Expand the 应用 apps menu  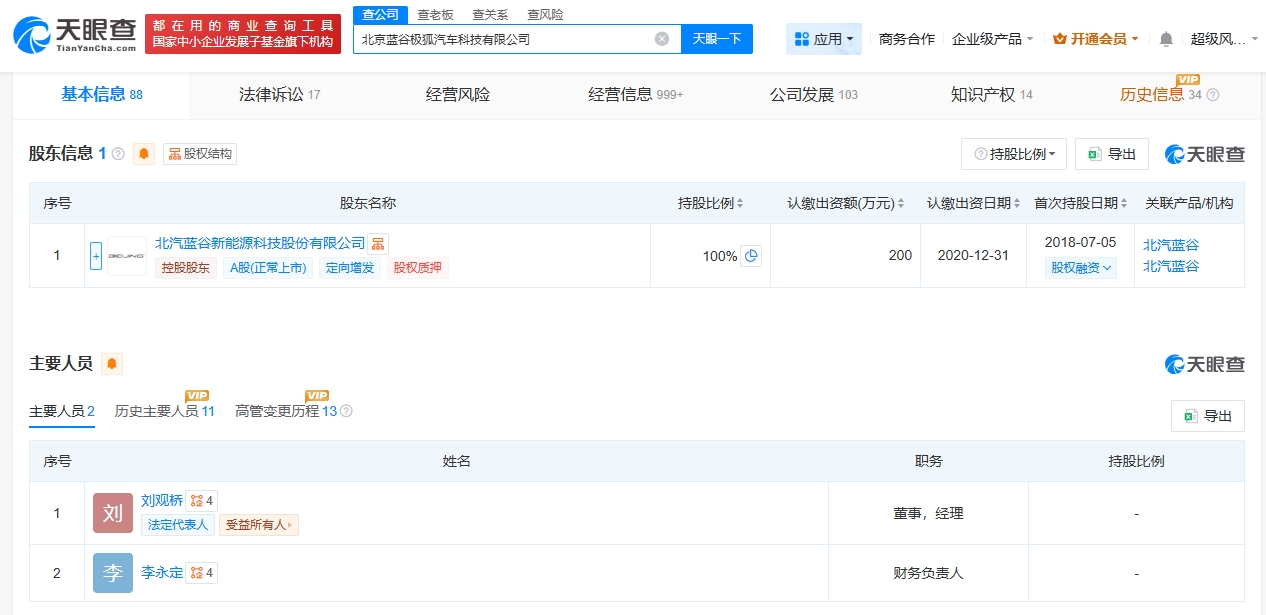coord(823,39)
